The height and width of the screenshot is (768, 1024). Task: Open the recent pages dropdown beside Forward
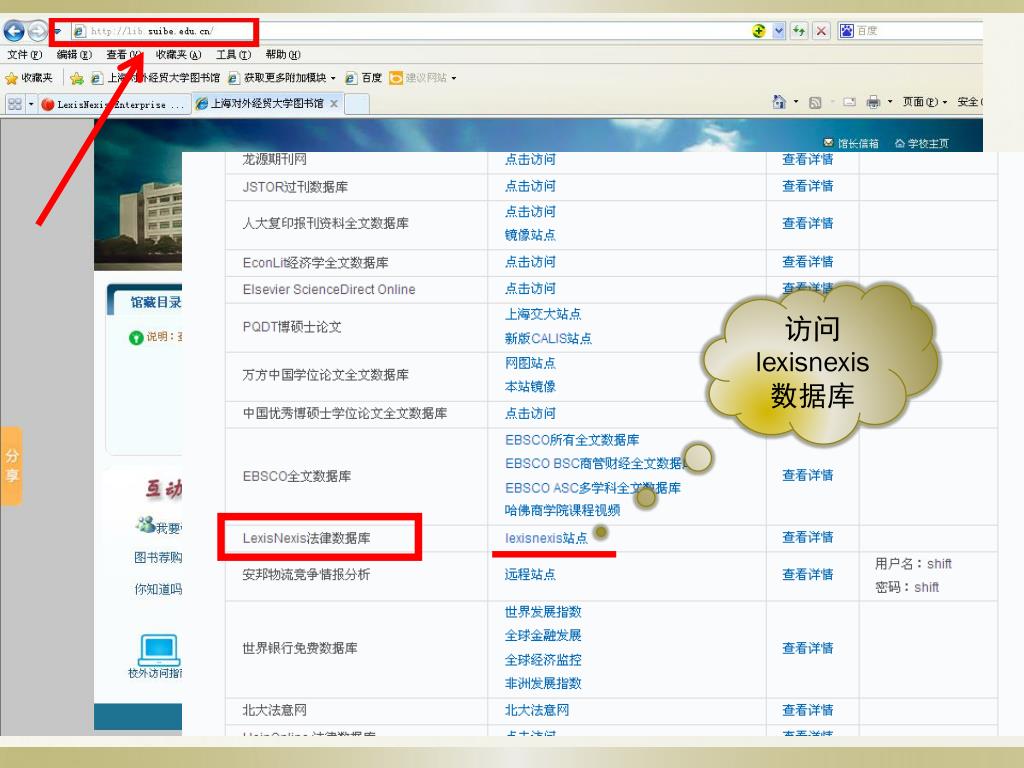pos(57,31)
